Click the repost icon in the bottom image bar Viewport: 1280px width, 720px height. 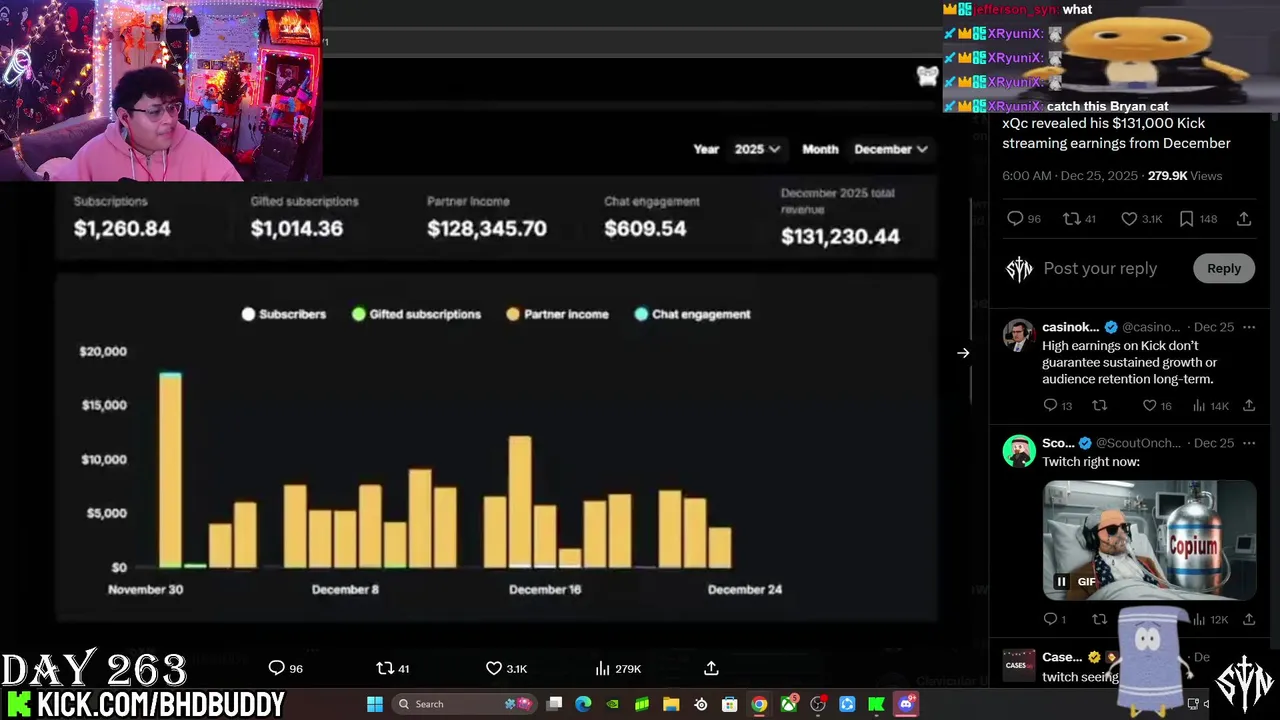pyautogui.click(x=385, y=668)
